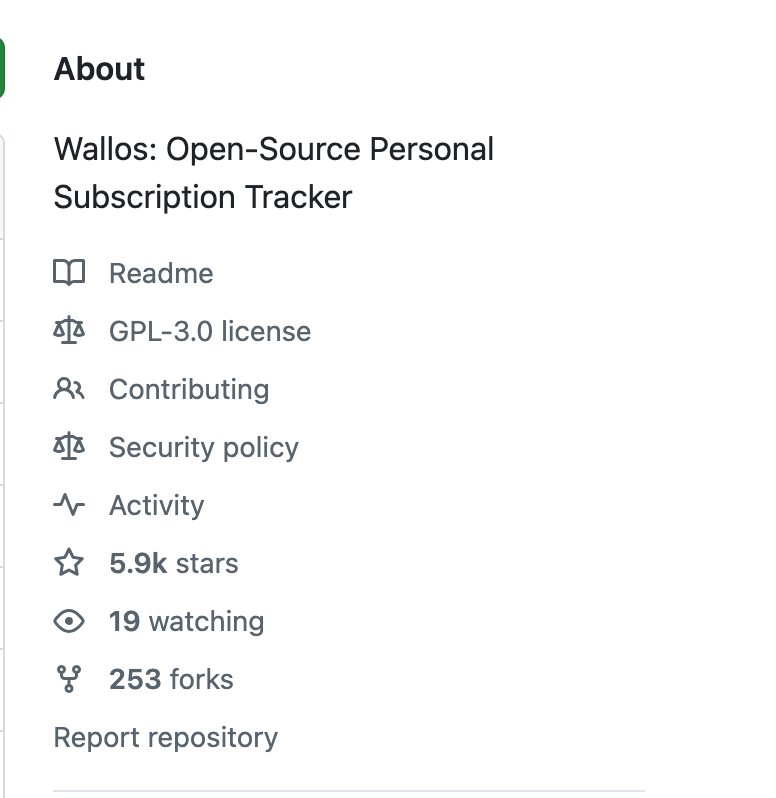This screenshot has width=776, height=798.
Task: Click the open book Readme icon
Action: tap(69, 273)
